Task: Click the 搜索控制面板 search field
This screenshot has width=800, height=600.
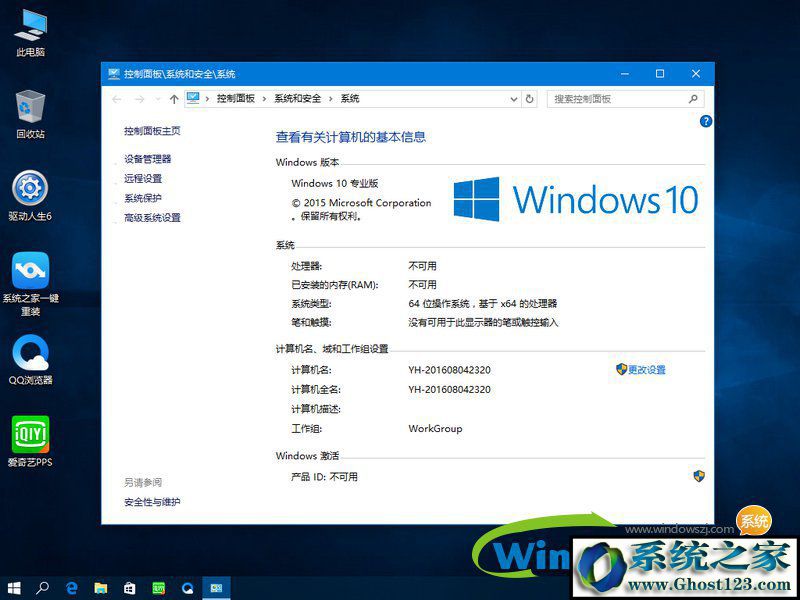Action: tap(617, 99)
